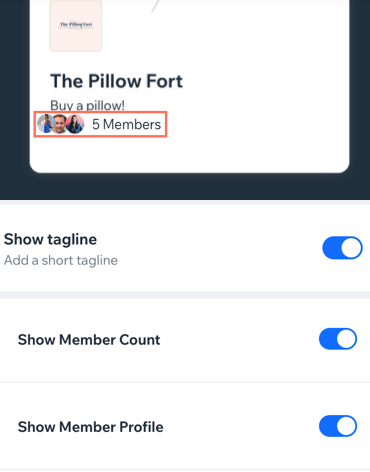Click the Buy a pillow! tagline text
The image size is (370, 472).
point(87,105)
